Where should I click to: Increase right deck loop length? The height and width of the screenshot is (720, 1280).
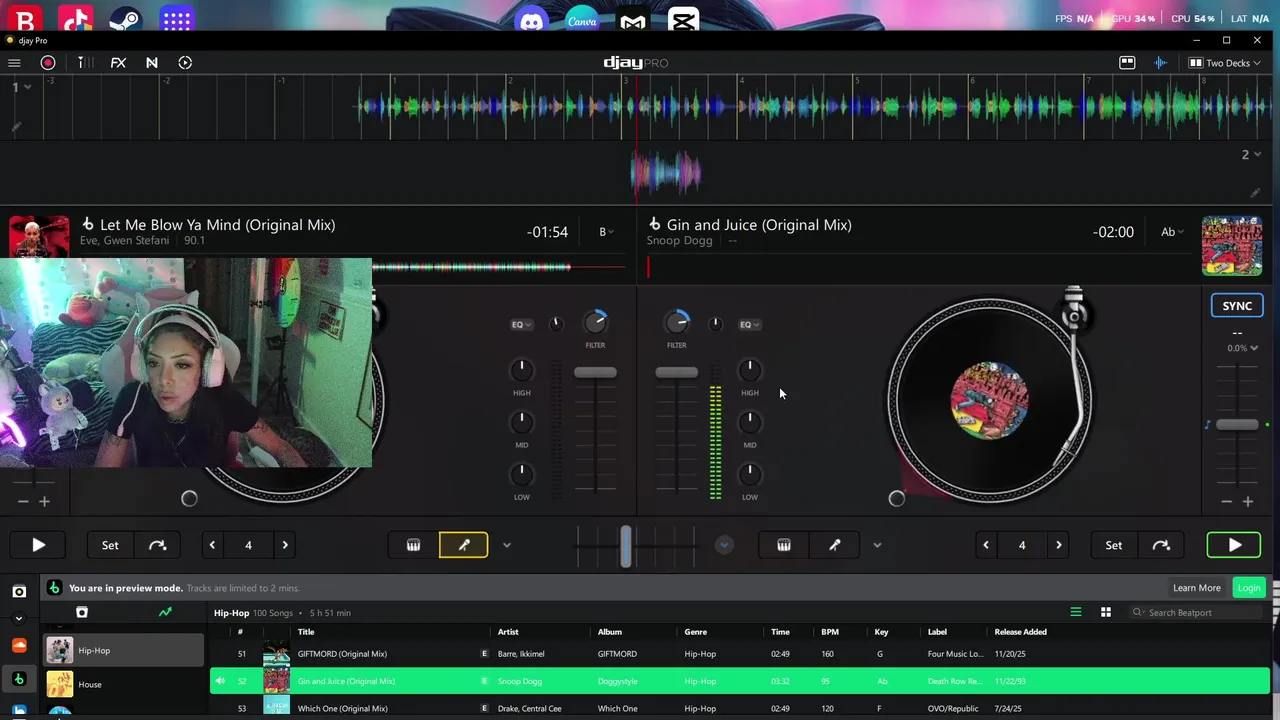1059,545
